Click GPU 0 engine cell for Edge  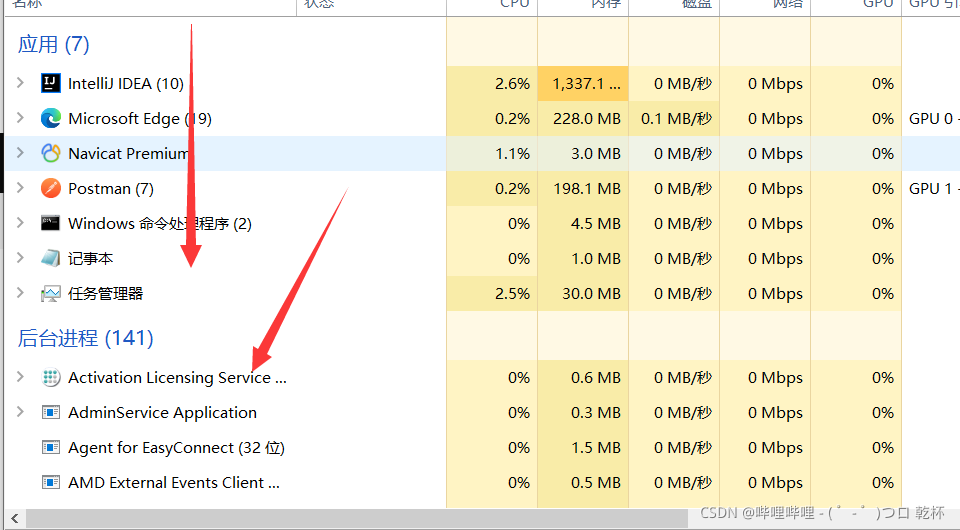pos(934,118)
